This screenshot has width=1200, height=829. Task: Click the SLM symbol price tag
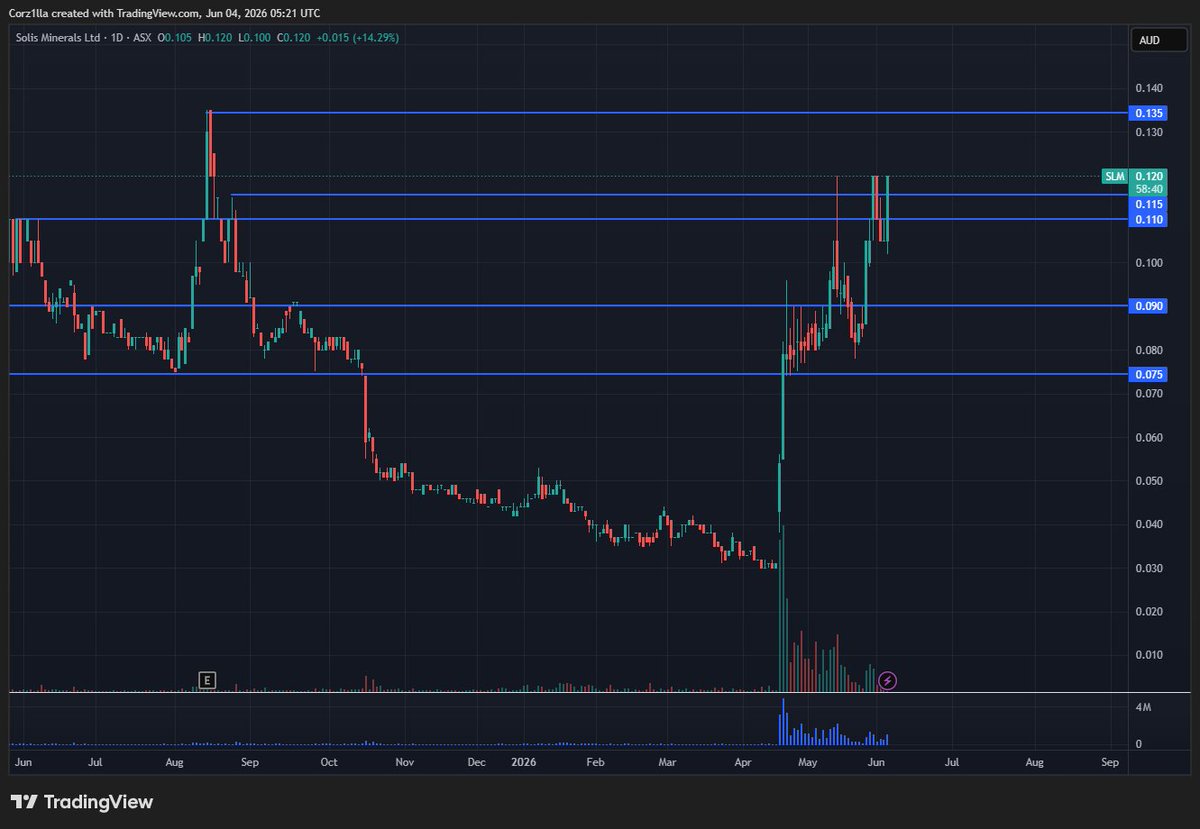click(1115, 176)
